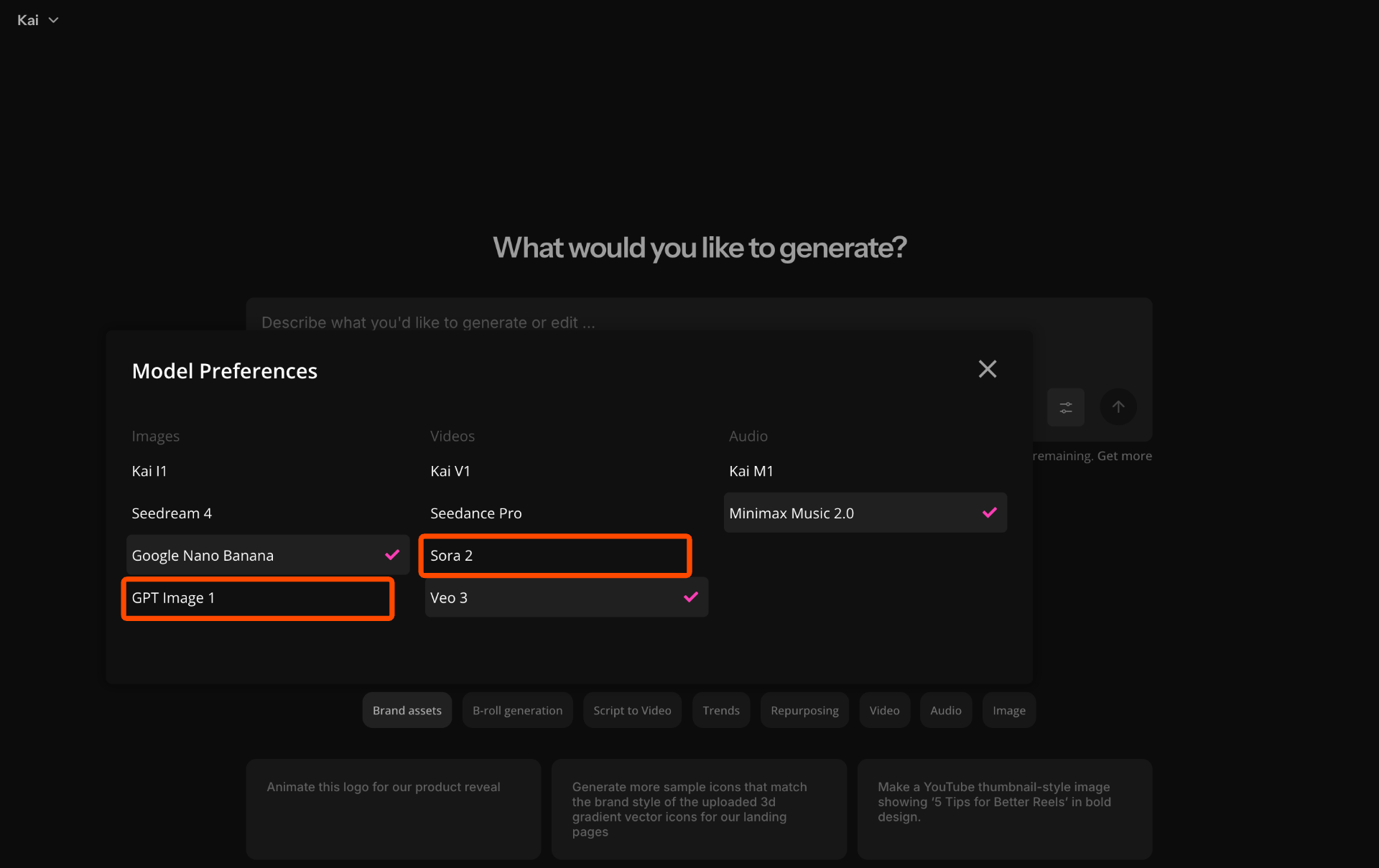Switch to the Brand assets tab
Viewport: 1379px width, 868px height.
click(407, 710)
